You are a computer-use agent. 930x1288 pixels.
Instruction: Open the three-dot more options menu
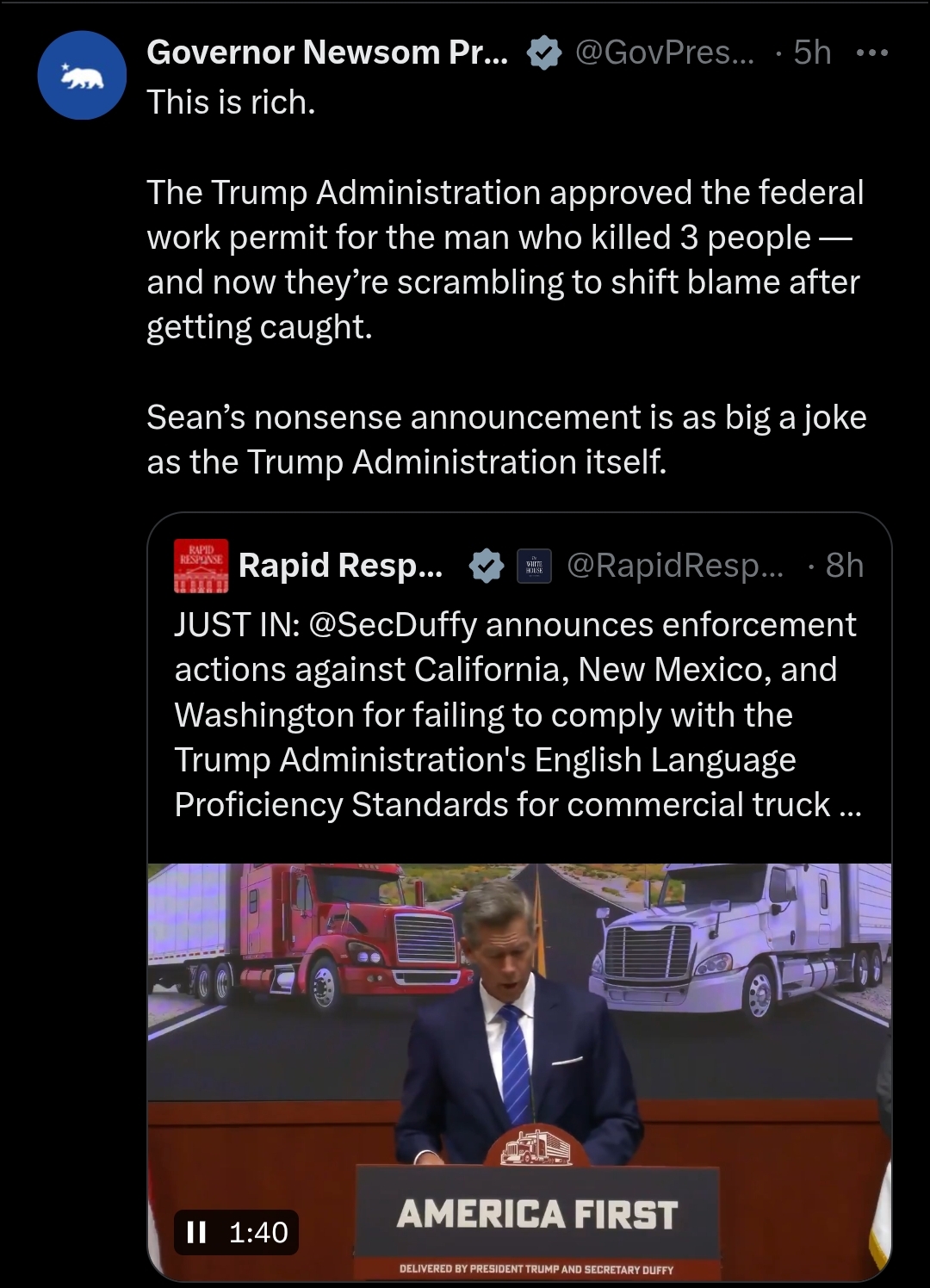(x=872, y=53)
